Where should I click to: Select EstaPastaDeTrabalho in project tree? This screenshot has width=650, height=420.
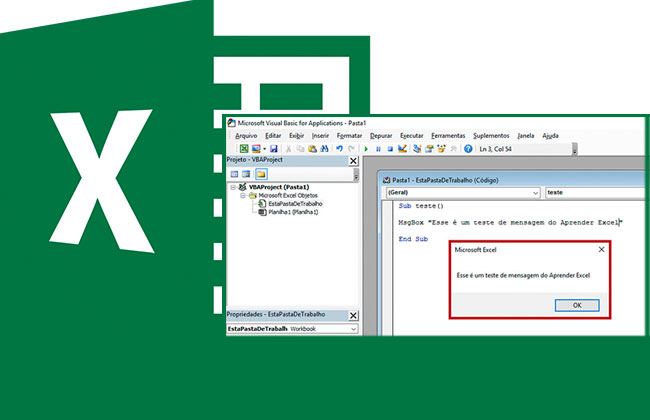pos(295,204)
